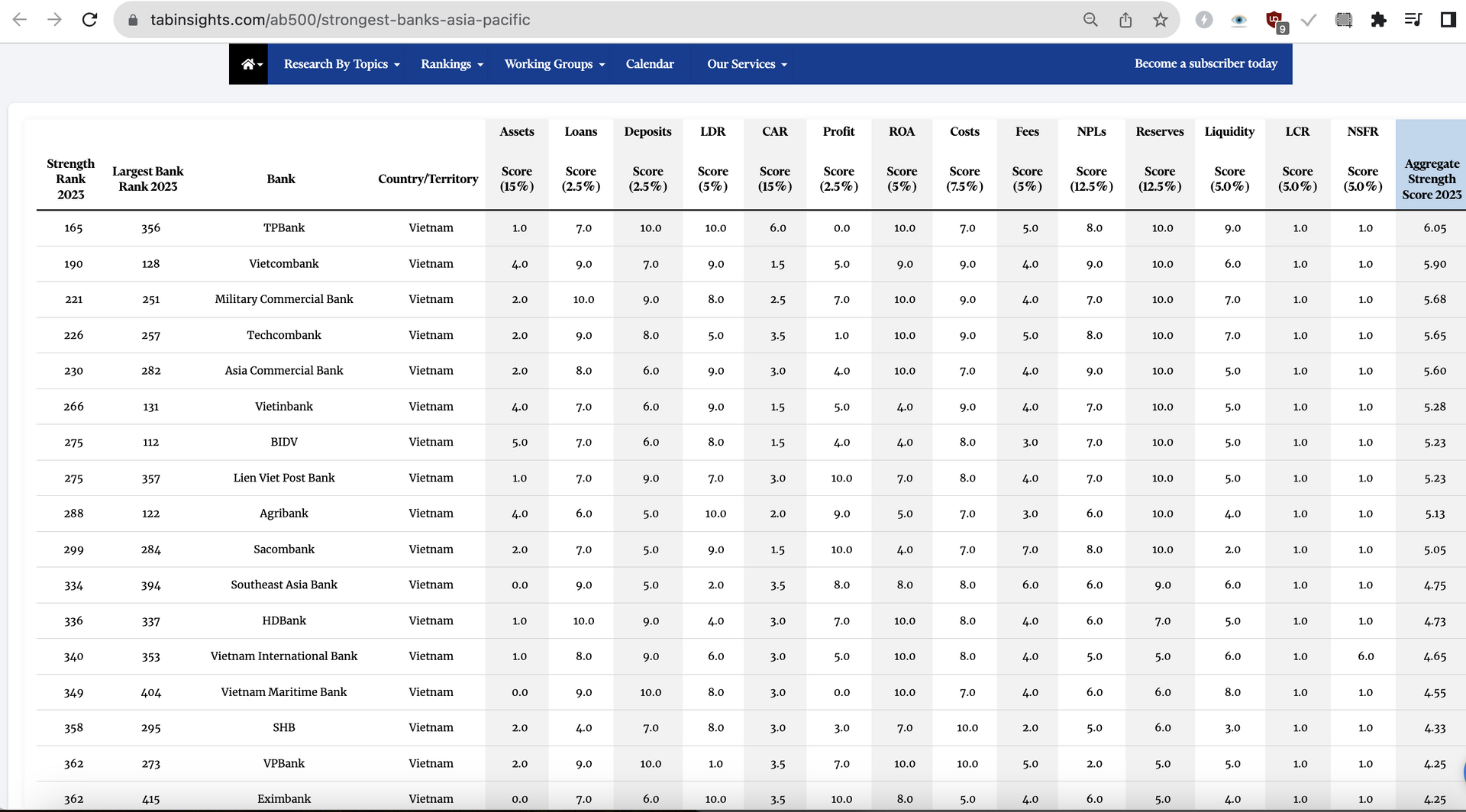The width and height of the screenshot is (1466, 812).
Task: Click Aggregate Strength Score 2023 header
Action: coord(1432,179)
